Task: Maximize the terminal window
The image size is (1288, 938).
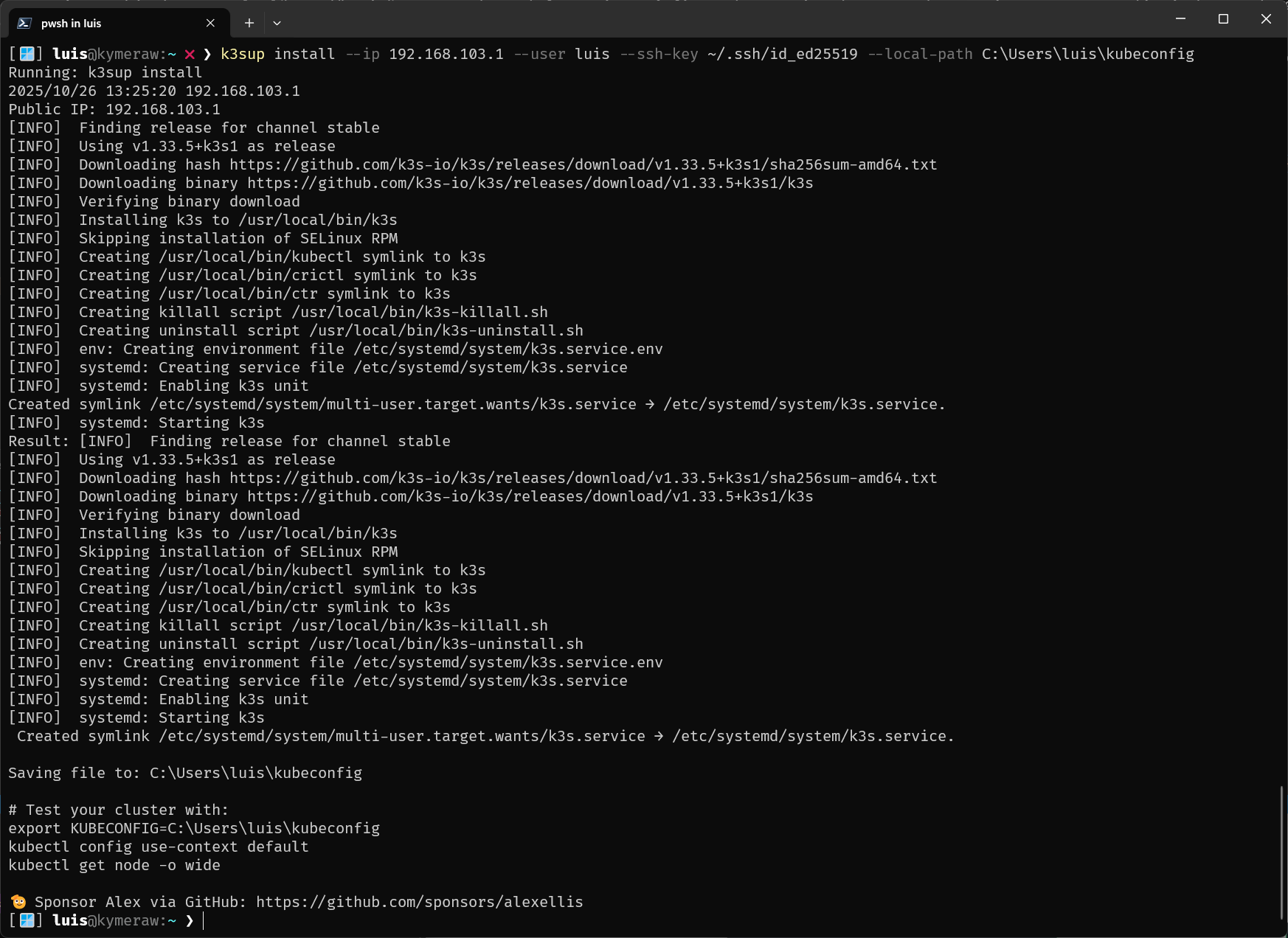Action: (1223, 18)
